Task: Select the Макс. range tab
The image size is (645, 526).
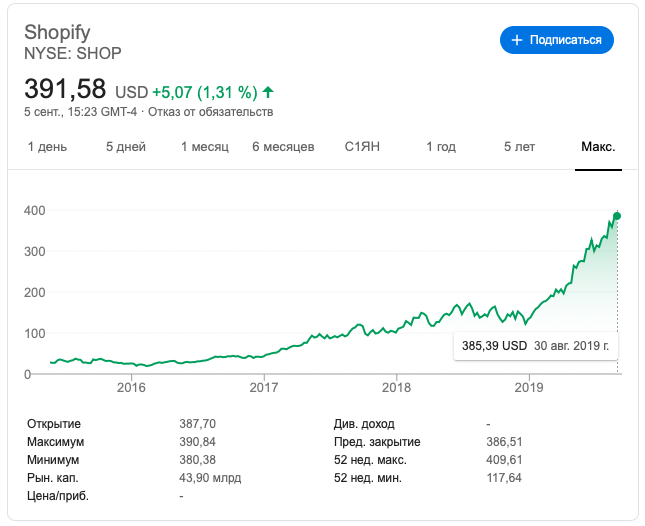Action: [x=598, y=147]
